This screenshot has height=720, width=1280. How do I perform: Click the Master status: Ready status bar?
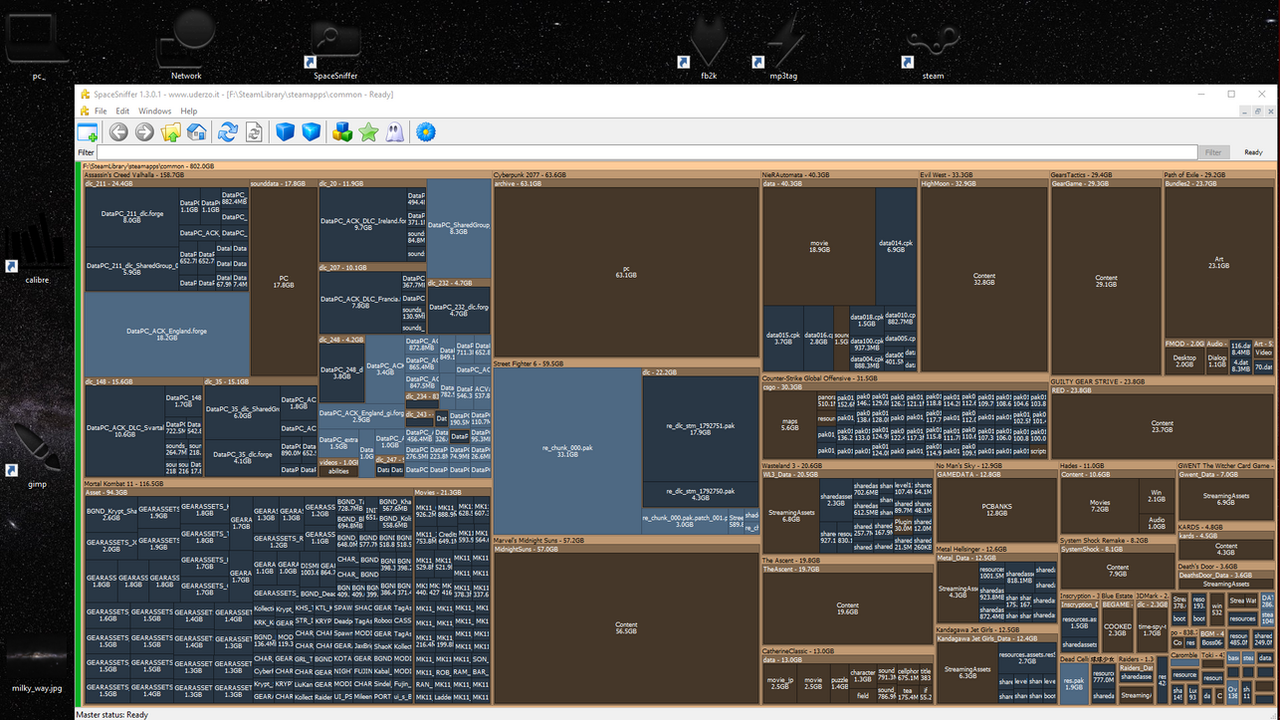[x=677, y=714]
